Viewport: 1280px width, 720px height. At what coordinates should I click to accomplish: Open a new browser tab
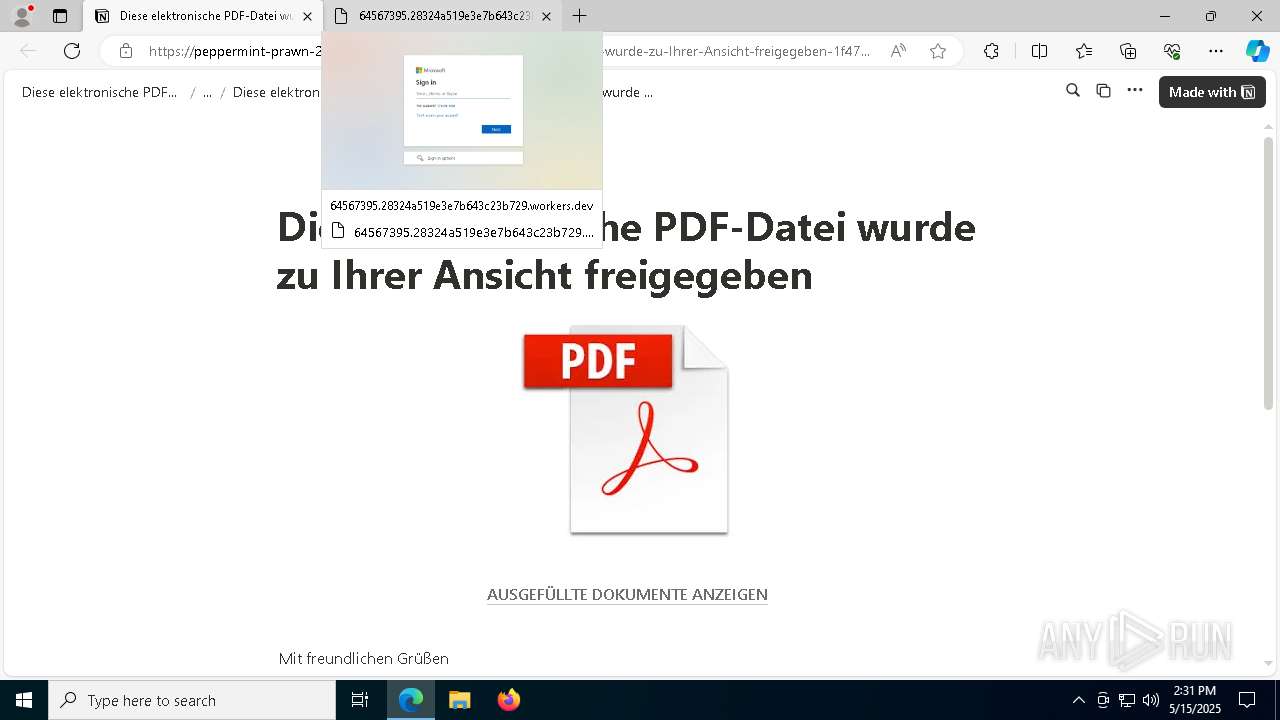point(579,16)
